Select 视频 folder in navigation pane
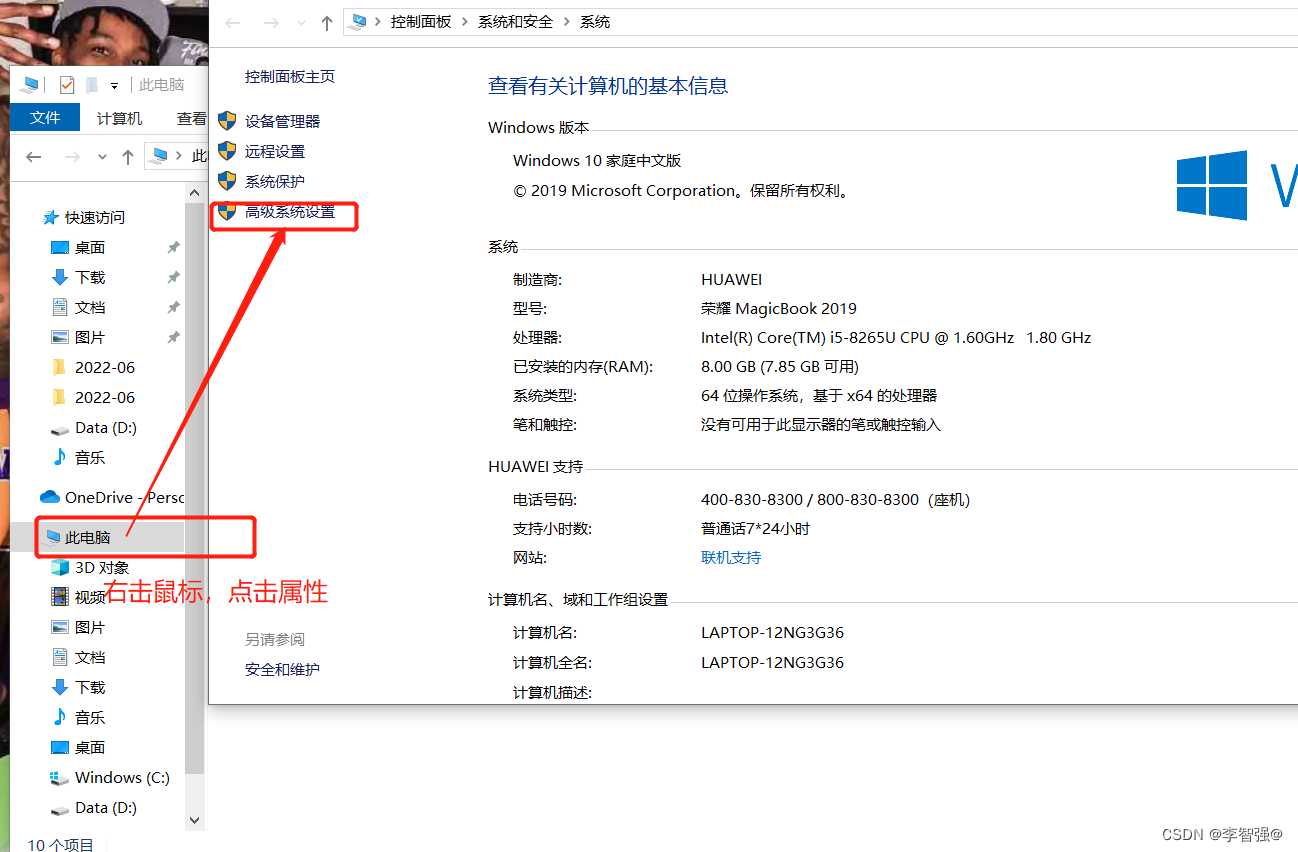This screenshot has width=1298, height=852. click(90, 597)
